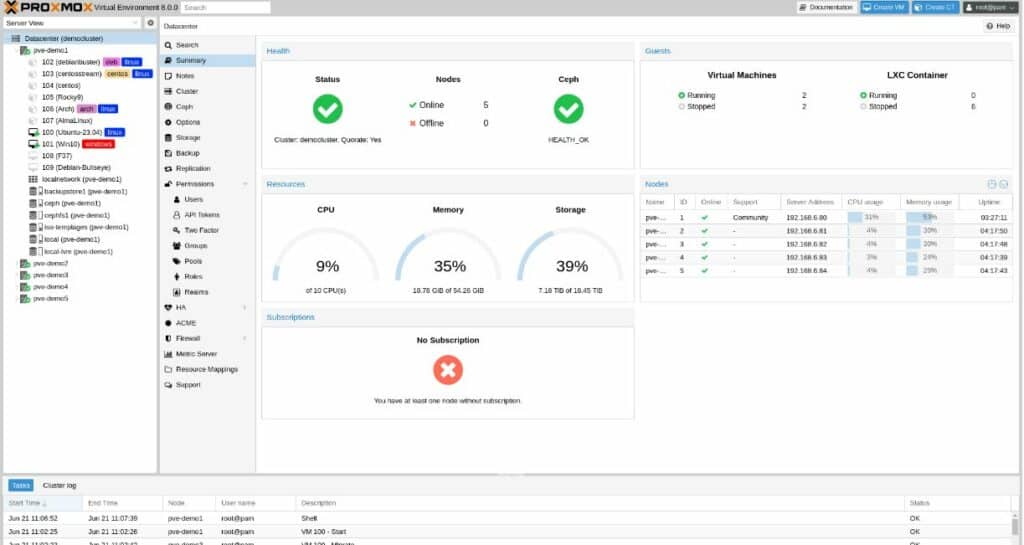1024x545 pixels.
Task: Select VM 102 (debianbuster)
Action: click(x=71, y=62)
